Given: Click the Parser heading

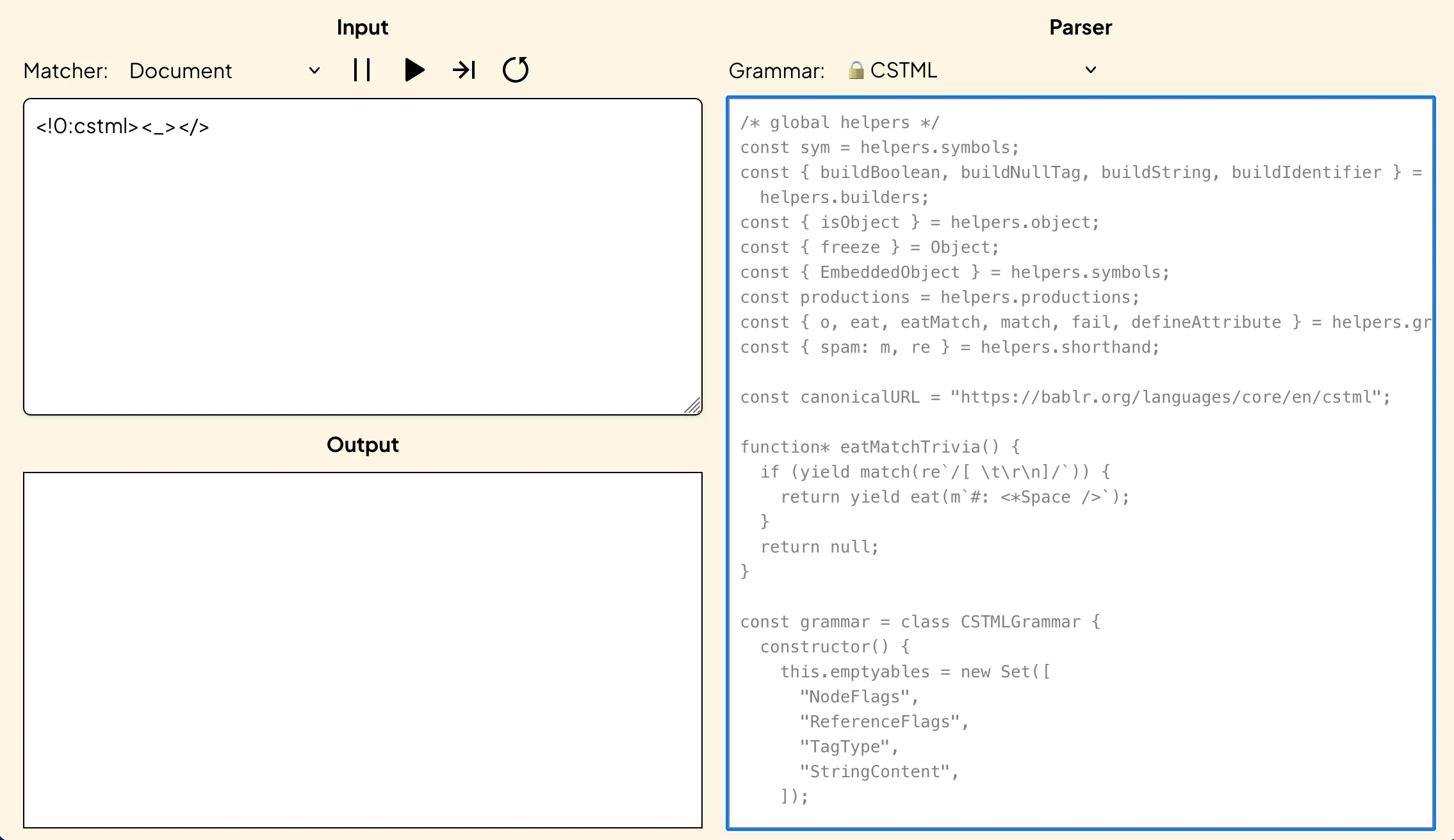Looking at the screenshot, I should [1080, 28].
